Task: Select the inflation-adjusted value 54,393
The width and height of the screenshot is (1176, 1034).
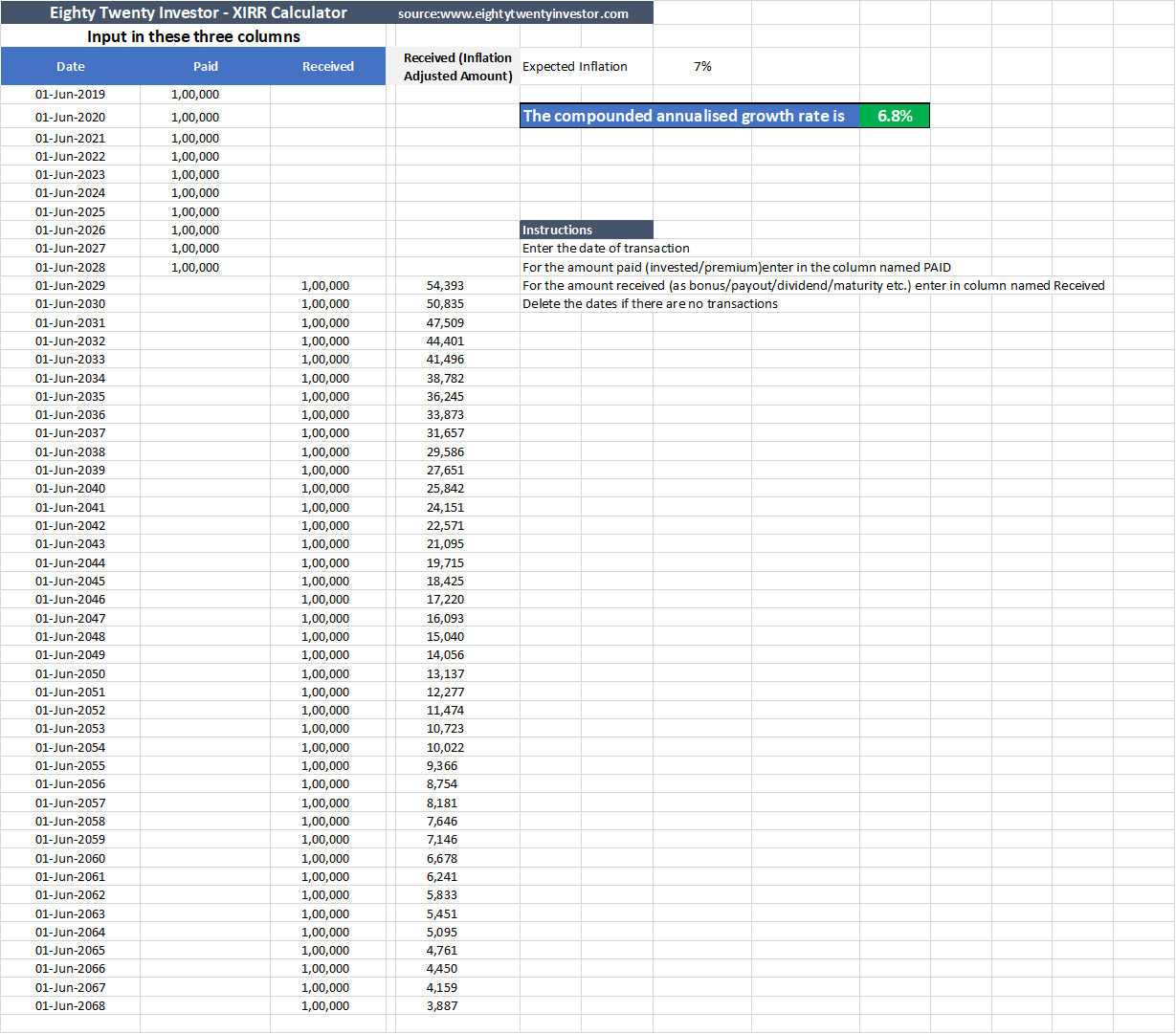Action: 445,286
